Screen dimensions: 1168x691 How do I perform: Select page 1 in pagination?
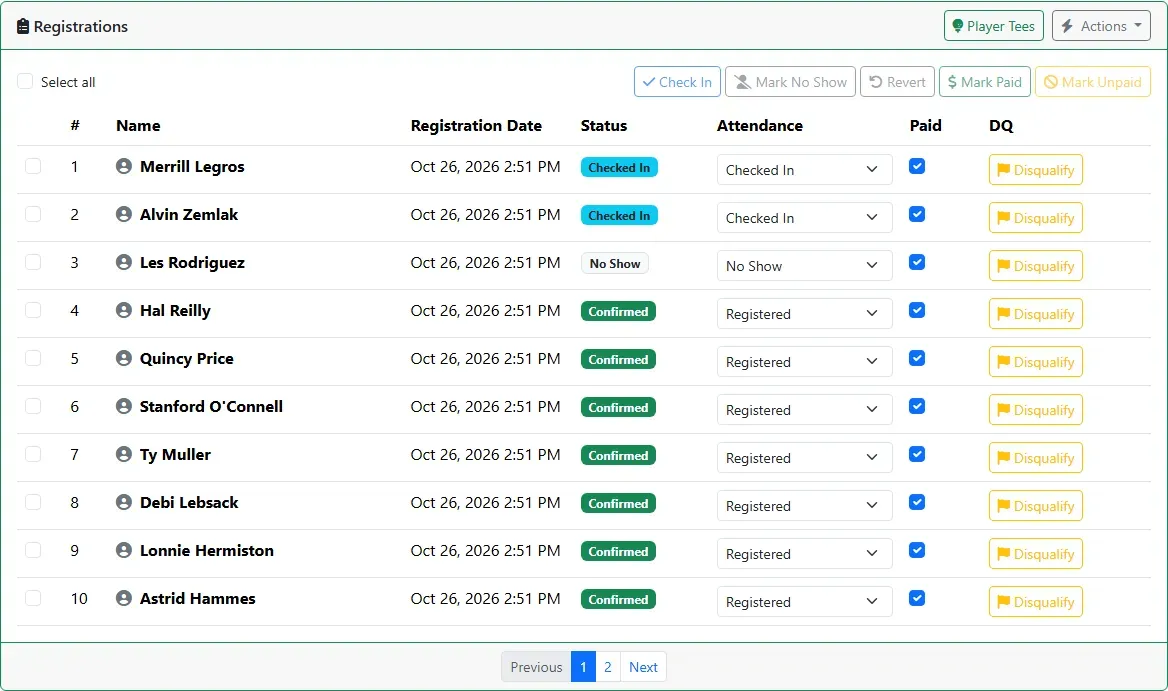pyautogui.click(x=583, y=667)
